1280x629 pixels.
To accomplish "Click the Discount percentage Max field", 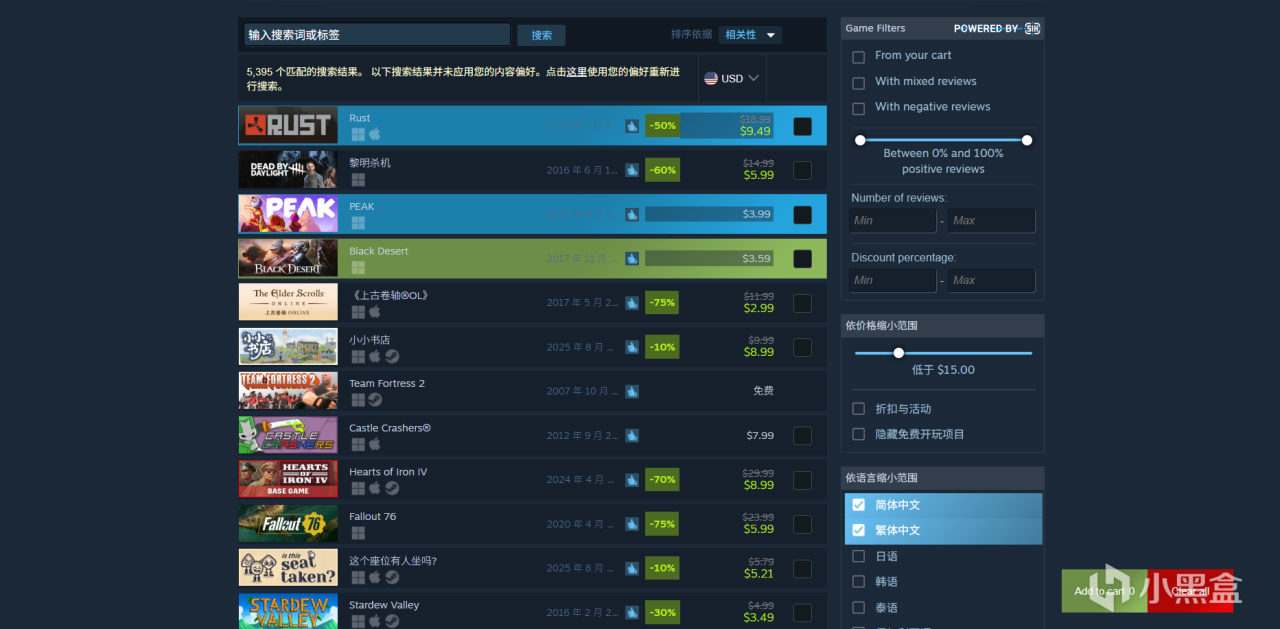I will (x=991, y=280).
